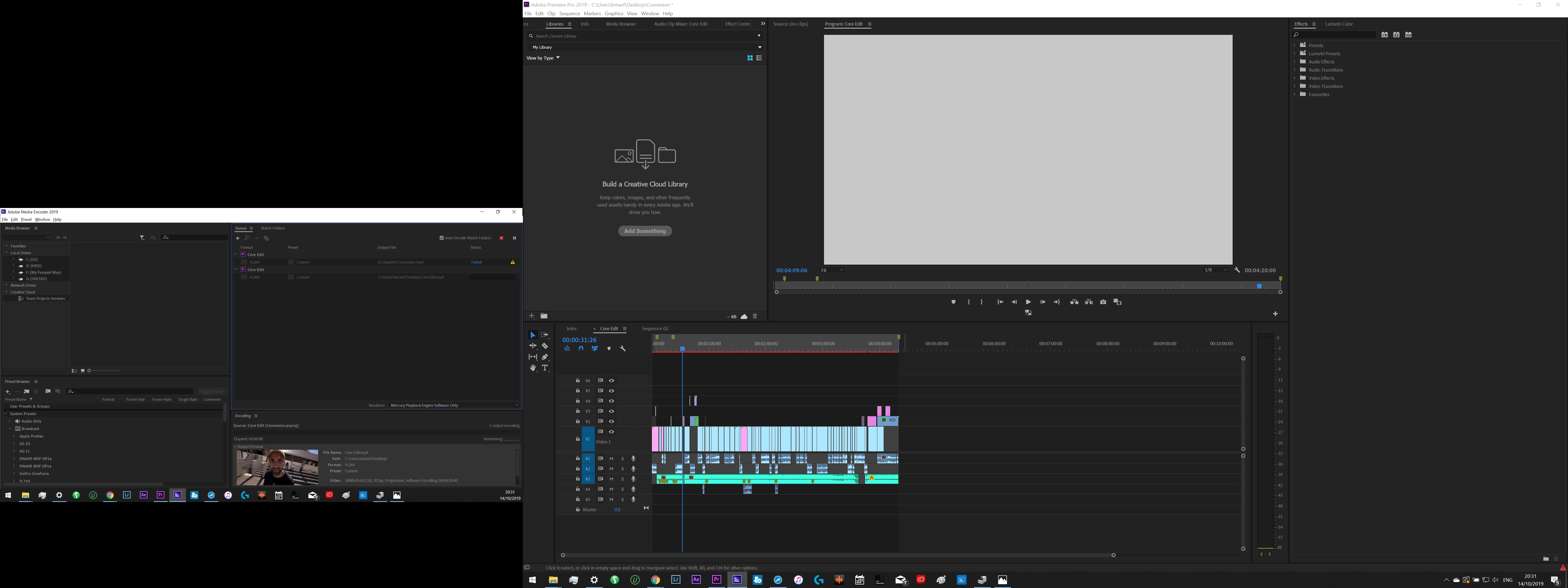Select the Hand tool

[x=533, y=368]
